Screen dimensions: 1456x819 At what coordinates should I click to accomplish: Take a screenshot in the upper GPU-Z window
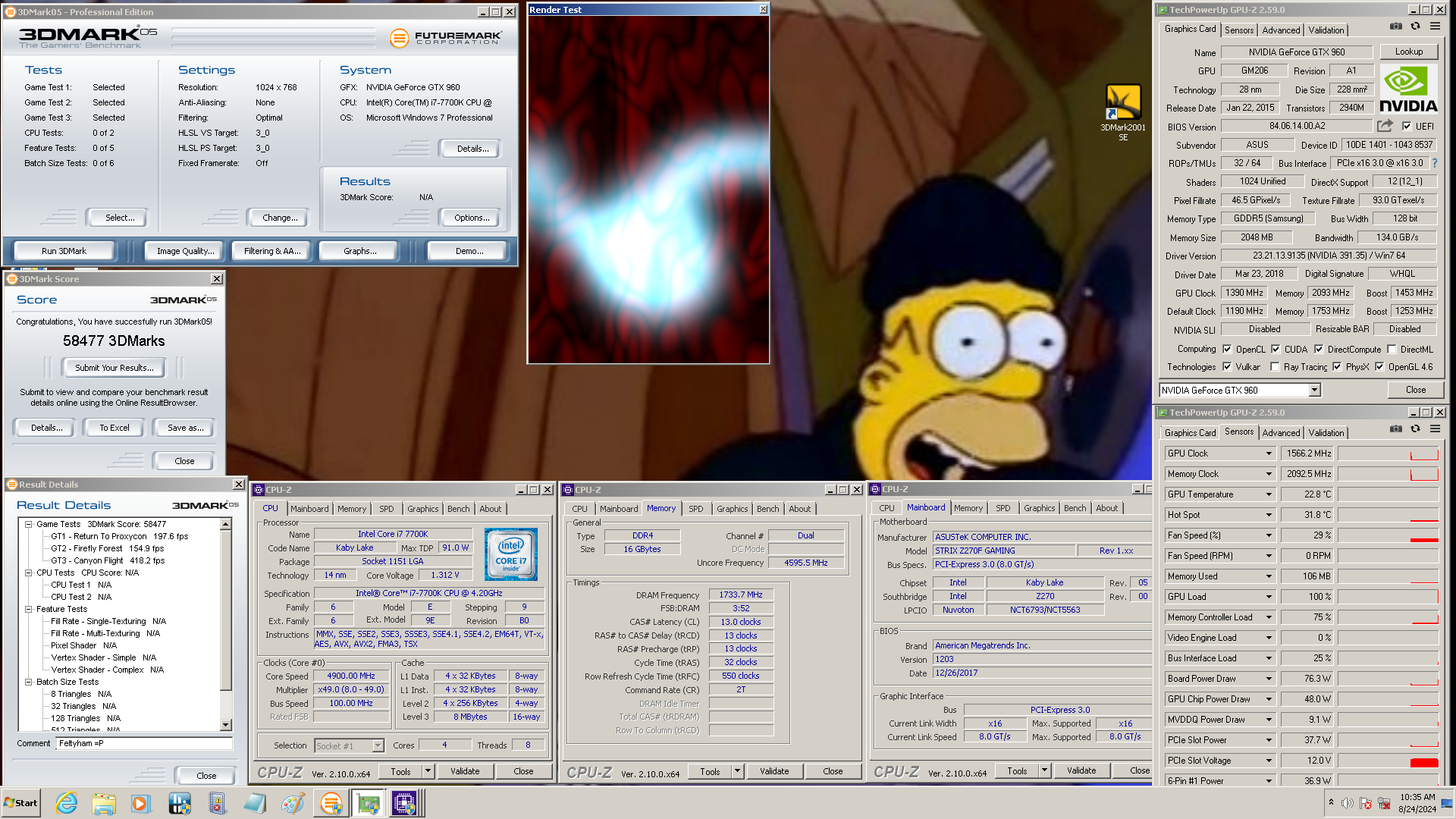pyautogui.click(x=1395, y=27)
